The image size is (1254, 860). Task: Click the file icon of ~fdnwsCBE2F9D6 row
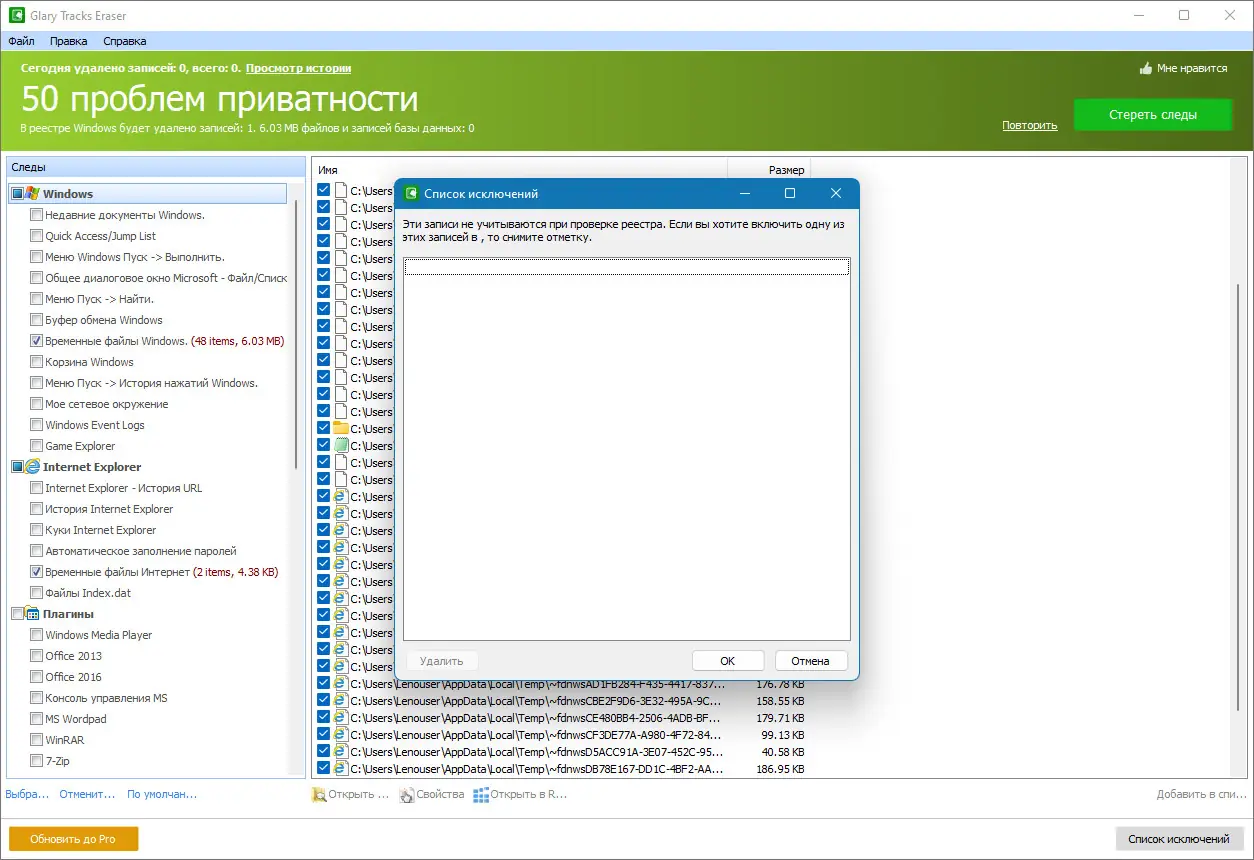[x=340, y=701]
